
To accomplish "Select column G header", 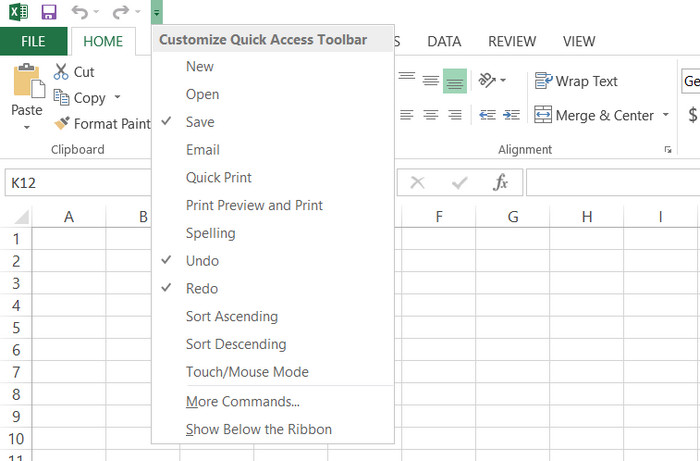I will (513, 216).
